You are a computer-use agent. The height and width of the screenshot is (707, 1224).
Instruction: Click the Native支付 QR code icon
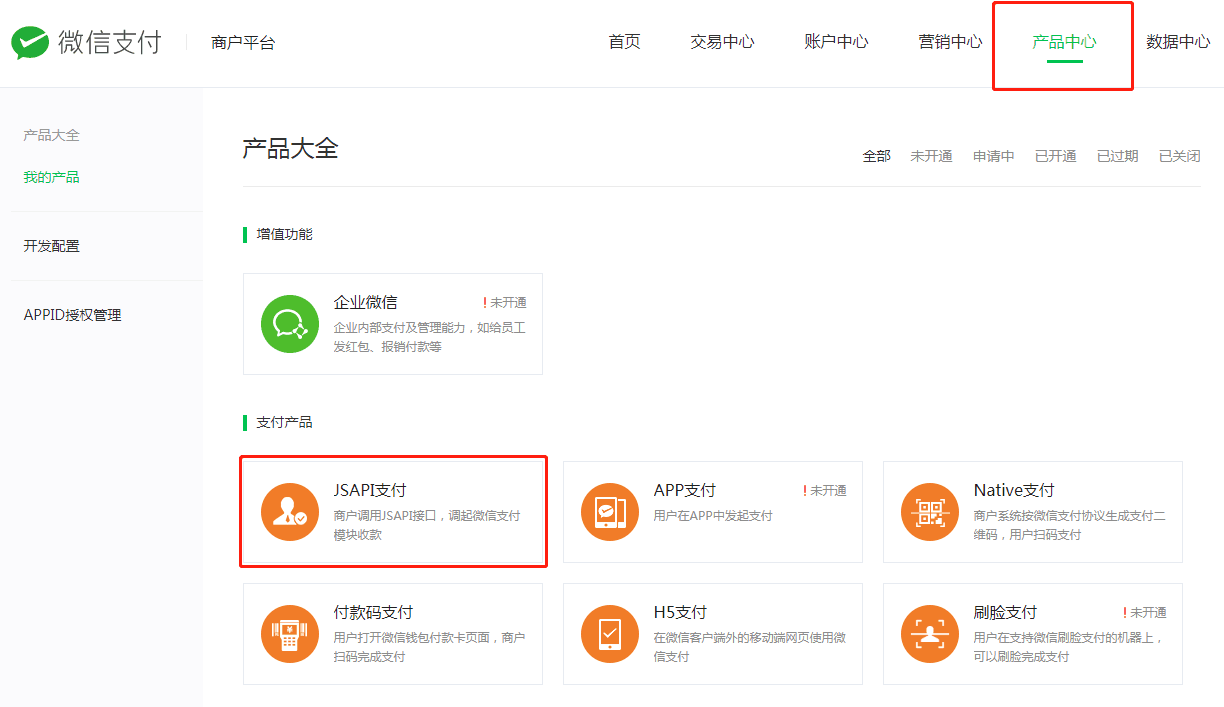click(930, 512)
